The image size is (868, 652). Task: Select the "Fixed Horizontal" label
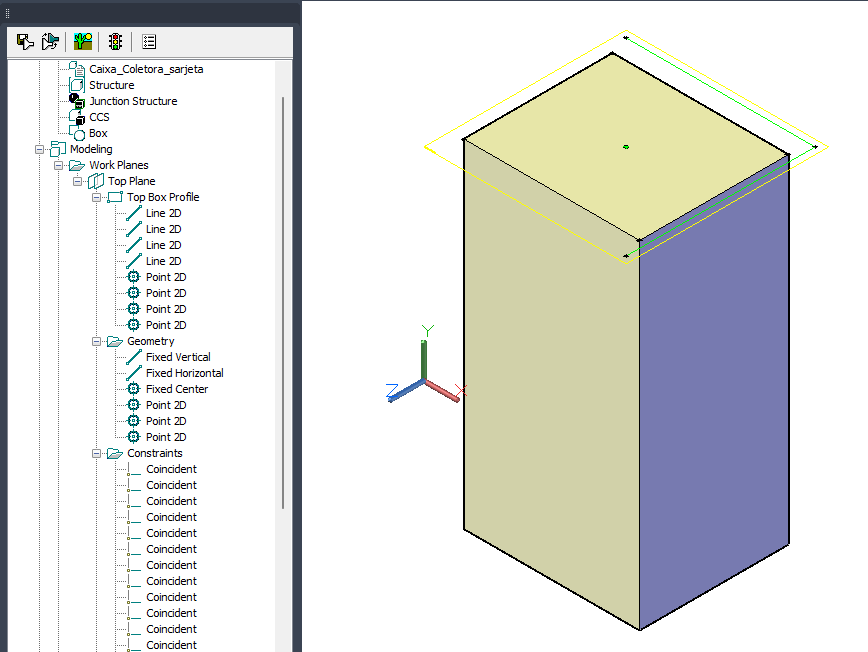click(x=185, y=373)
